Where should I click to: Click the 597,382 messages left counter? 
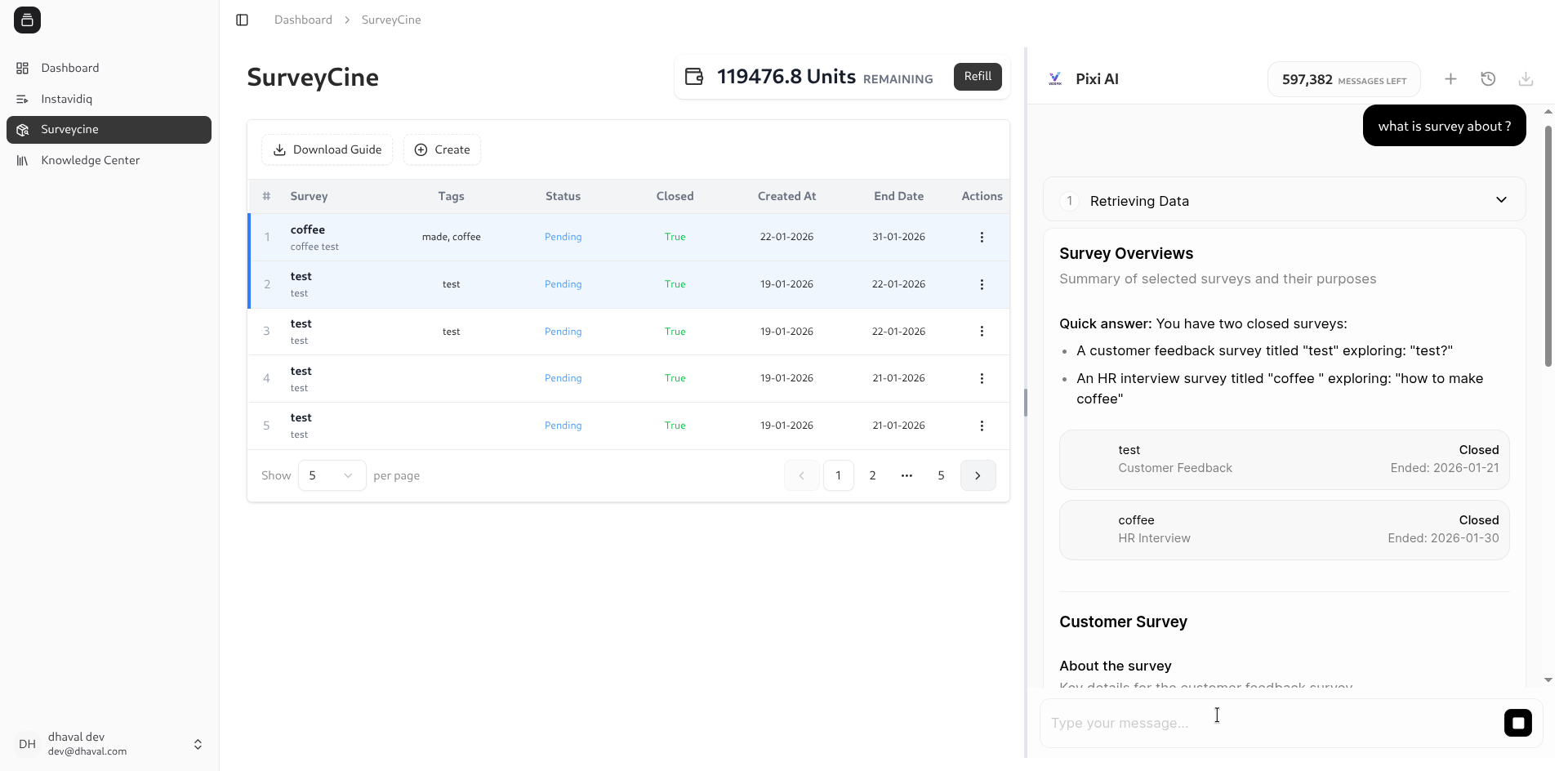1343,79
